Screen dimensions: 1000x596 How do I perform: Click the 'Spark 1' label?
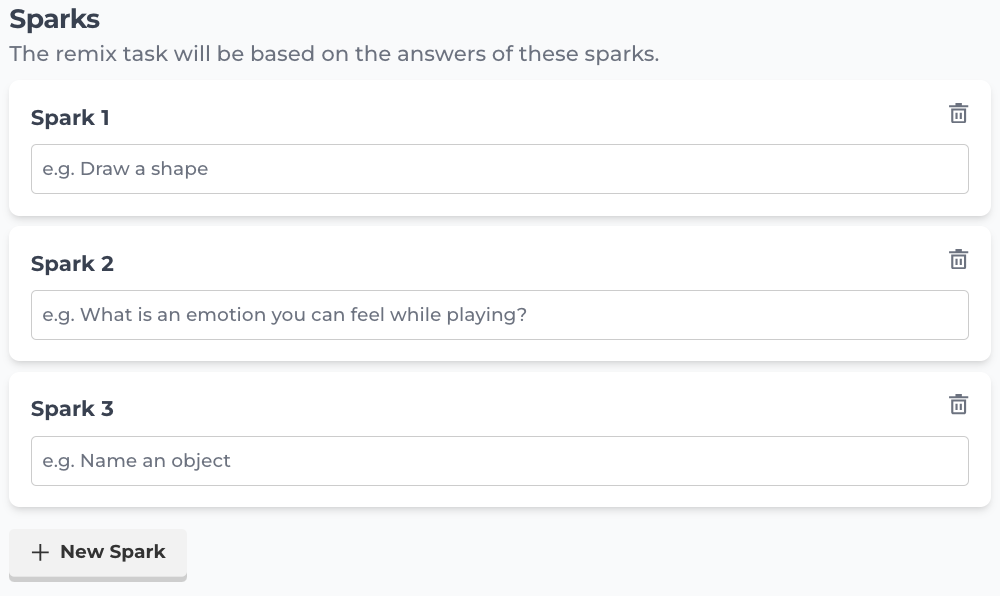click(70, 118)
